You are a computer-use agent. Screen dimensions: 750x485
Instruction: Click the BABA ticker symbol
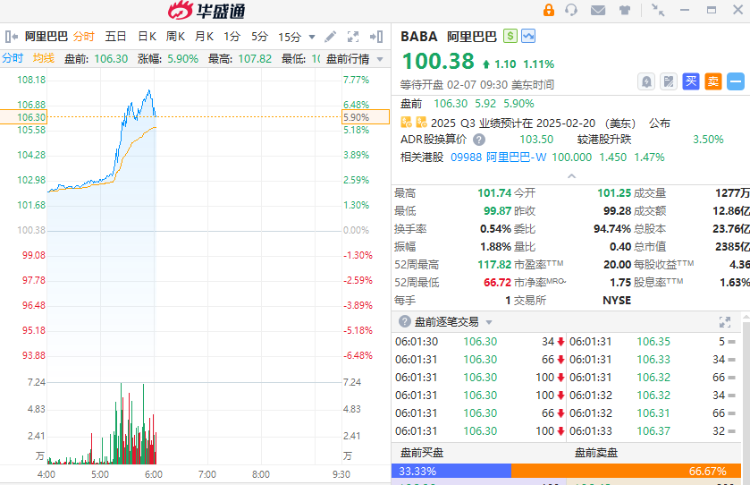tap(419, 36)
